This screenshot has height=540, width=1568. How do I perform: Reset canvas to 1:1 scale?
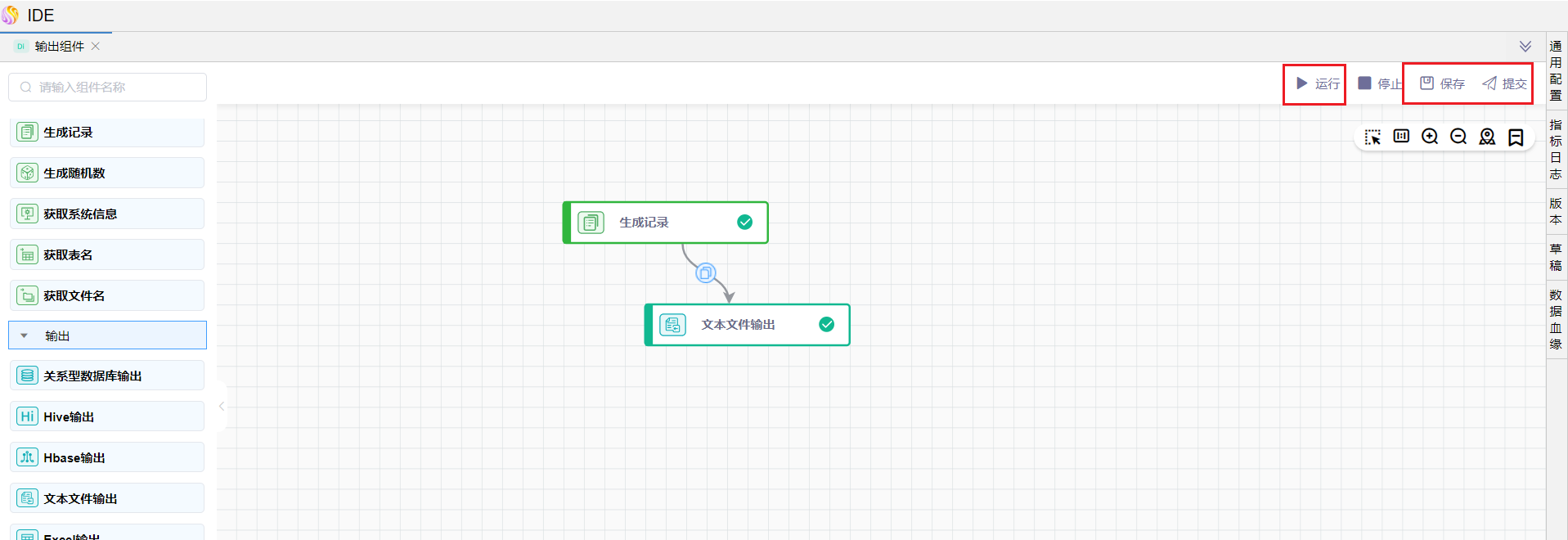[x=1401, y=136]
